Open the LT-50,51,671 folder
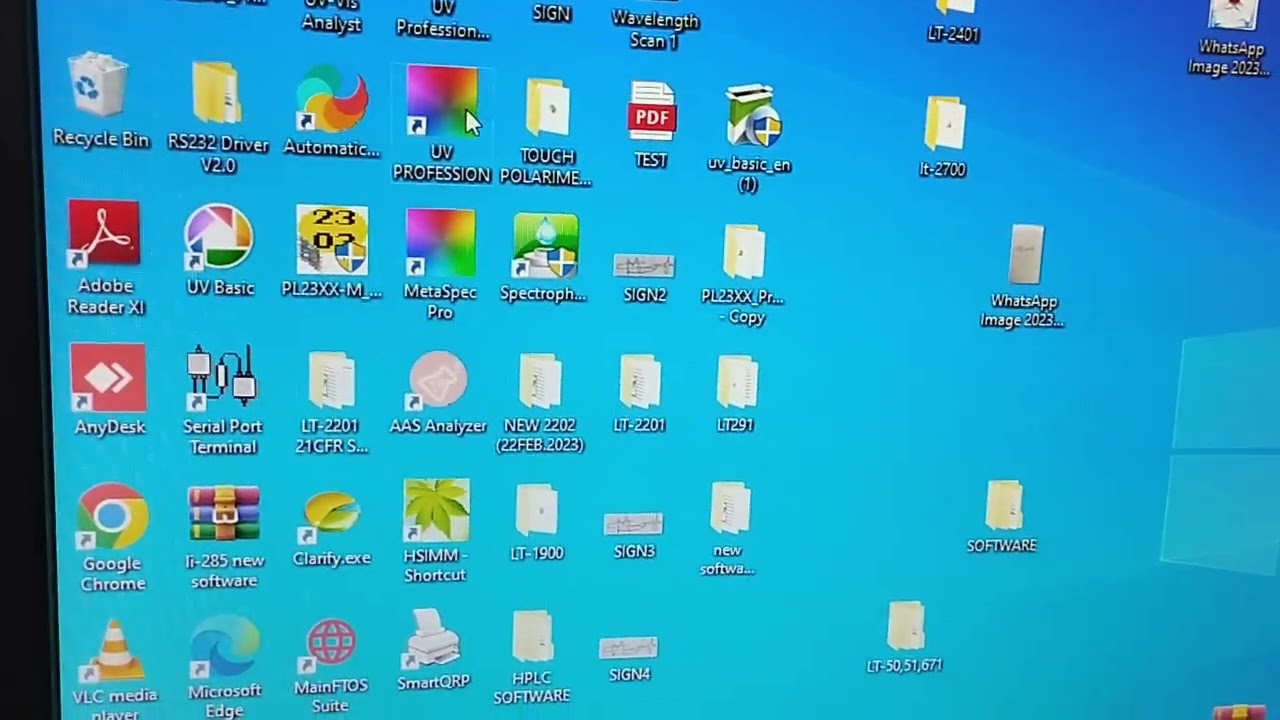The image size is (1280, 720). click(x=906, y=627)
